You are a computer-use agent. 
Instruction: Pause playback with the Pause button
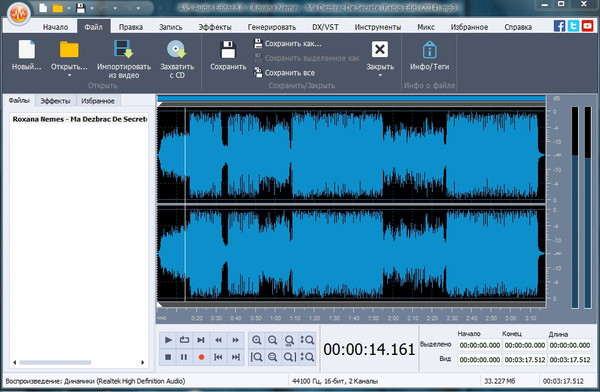coord(184,357)
